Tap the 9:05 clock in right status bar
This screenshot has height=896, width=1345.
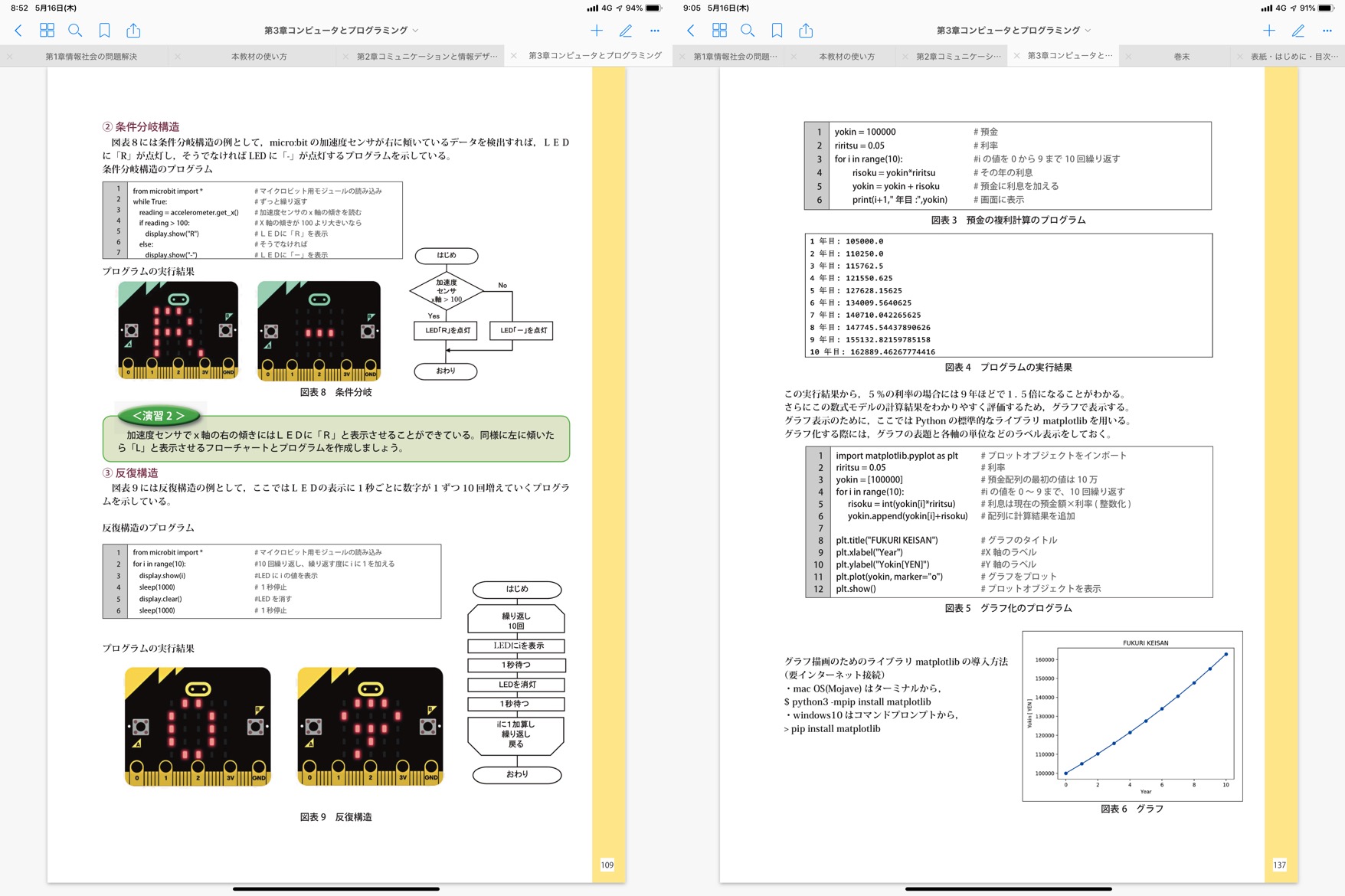click(692, 8)
